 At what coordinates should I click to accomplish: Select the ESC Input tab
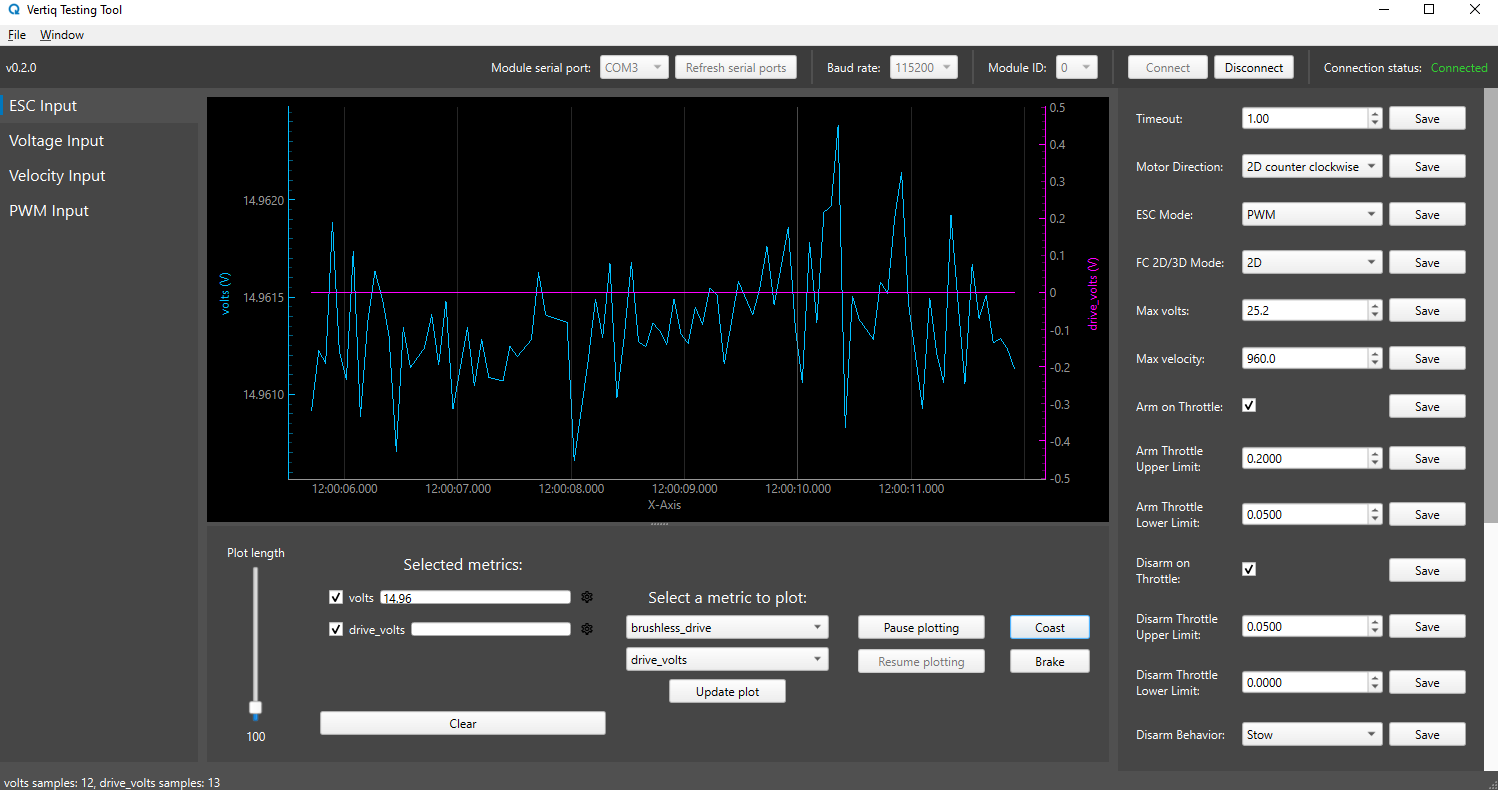pyautogui.click(x=99, y=106)
